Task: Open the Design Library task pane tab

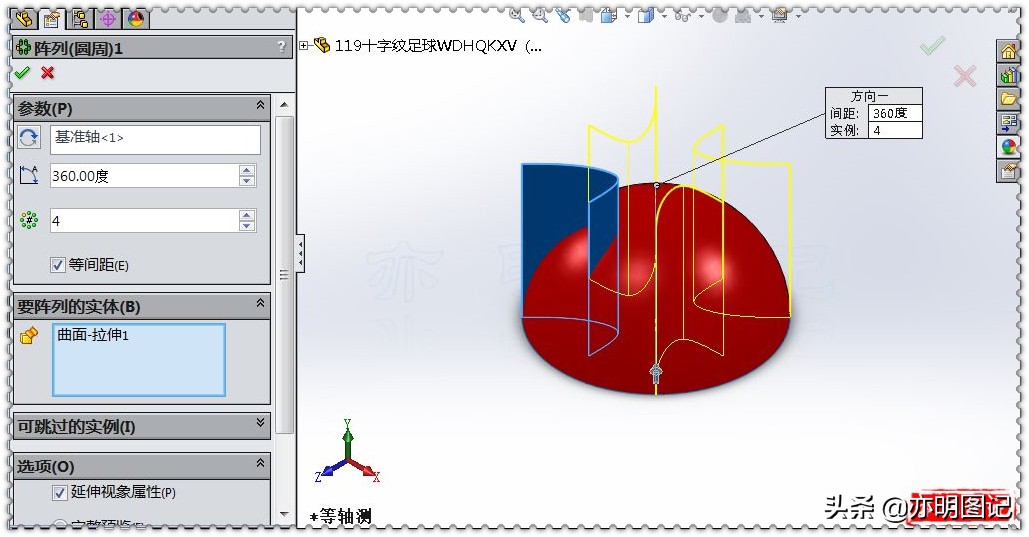Action: point(1008,75)
